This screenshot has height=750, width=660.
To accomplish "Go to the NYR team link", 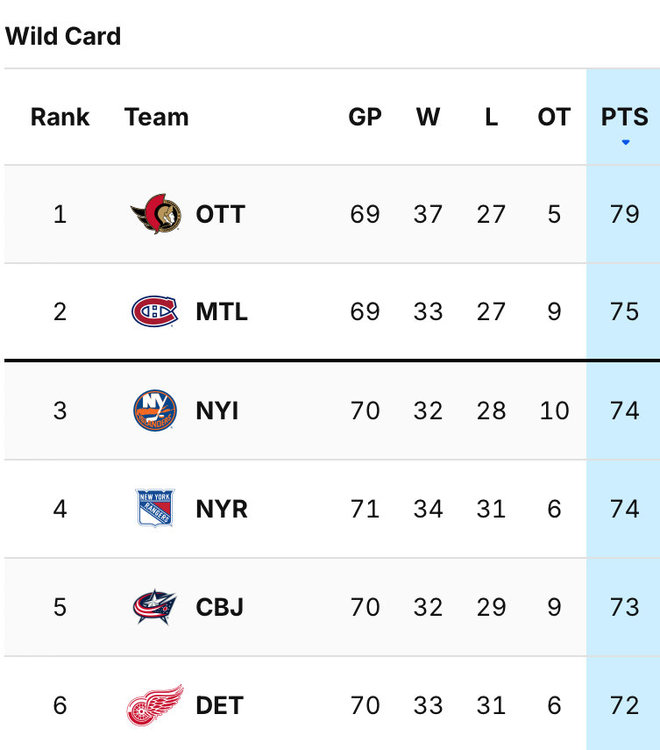I will click(x=221, y=508).
